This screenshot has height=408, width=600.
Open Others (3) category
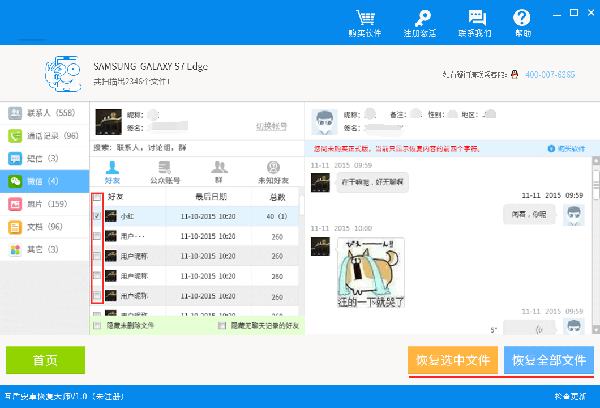(44, 249)
